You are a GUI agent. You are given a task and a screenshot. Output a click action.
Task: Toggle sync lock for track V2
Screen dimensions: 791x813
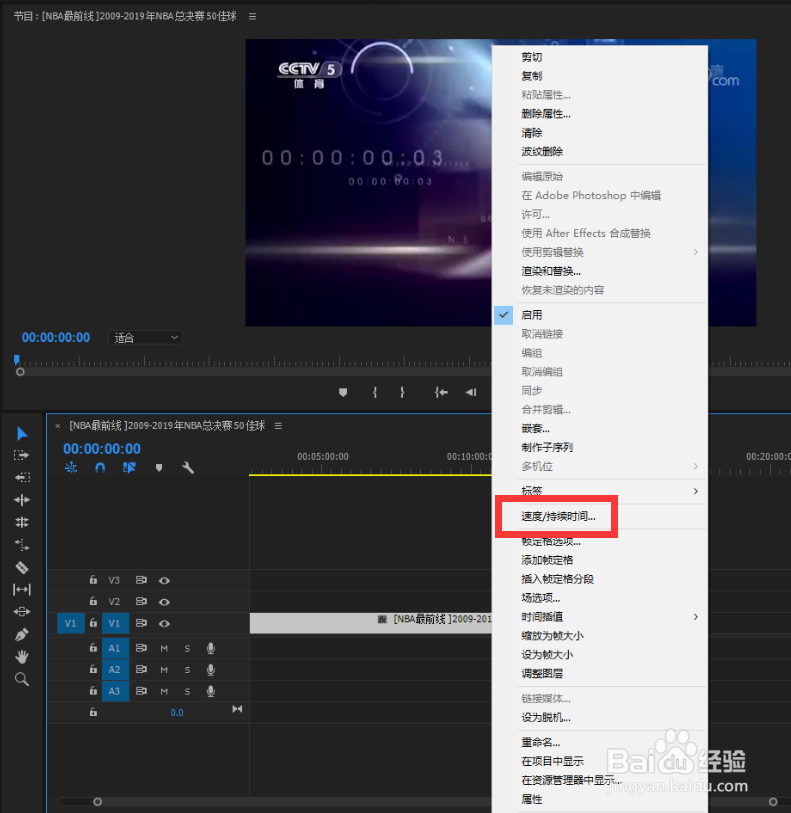141,601
